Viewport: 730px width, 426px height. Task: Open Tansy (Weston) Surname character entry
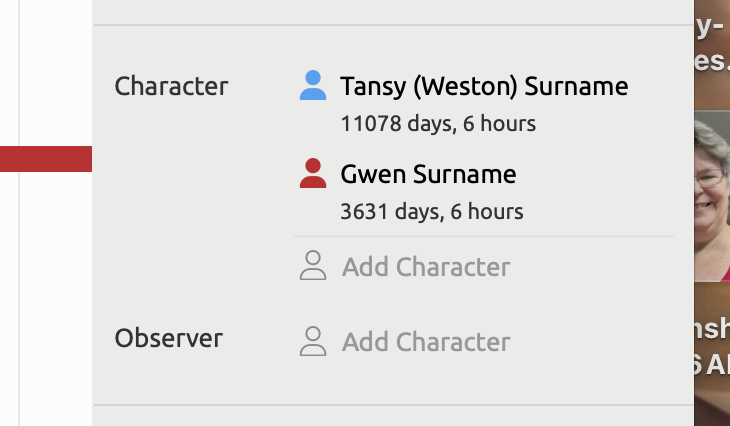(x=484, y=87)
